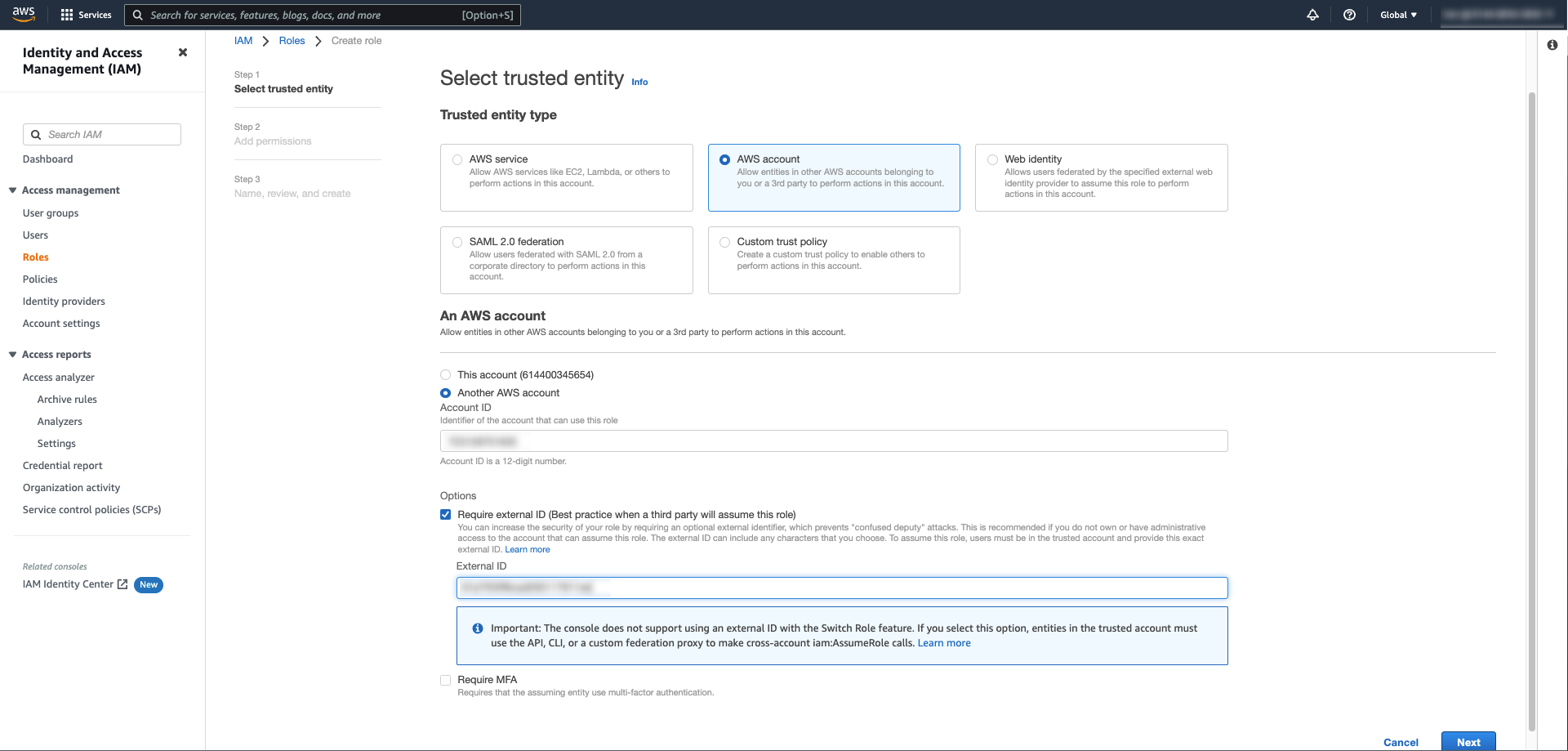The image size is (1568, 751).
Task: Click the Create role breadcrumb text
Action: (x=356, y=41)
